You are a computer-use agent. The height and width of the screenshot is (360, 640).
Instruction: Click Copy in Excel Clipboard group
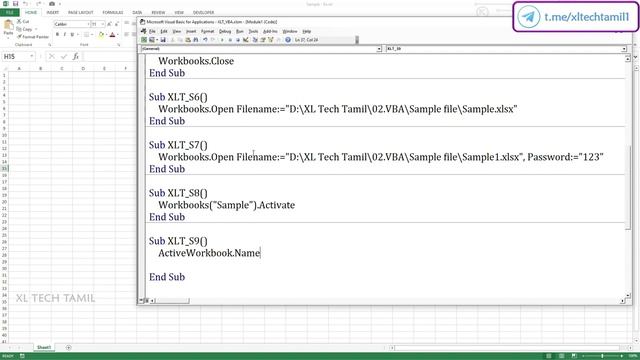24,29
